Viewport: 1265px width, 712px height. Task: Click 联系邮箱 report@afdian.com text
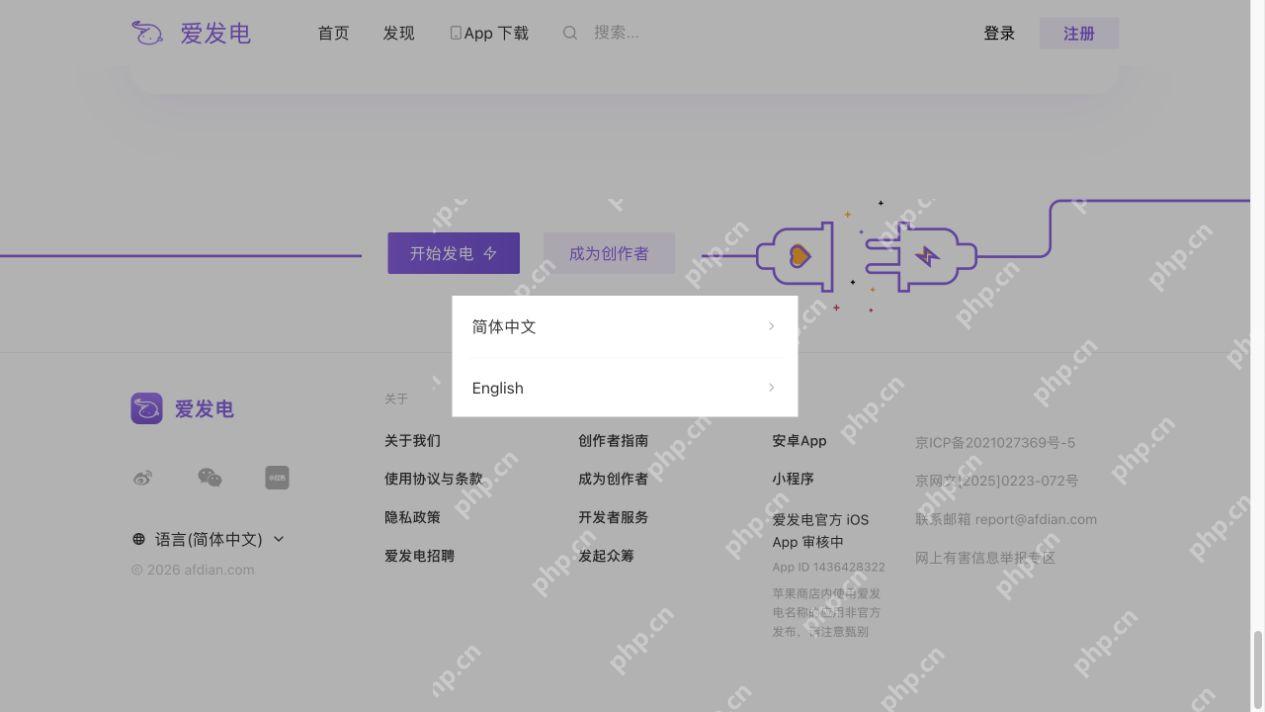click(1006, 519)
